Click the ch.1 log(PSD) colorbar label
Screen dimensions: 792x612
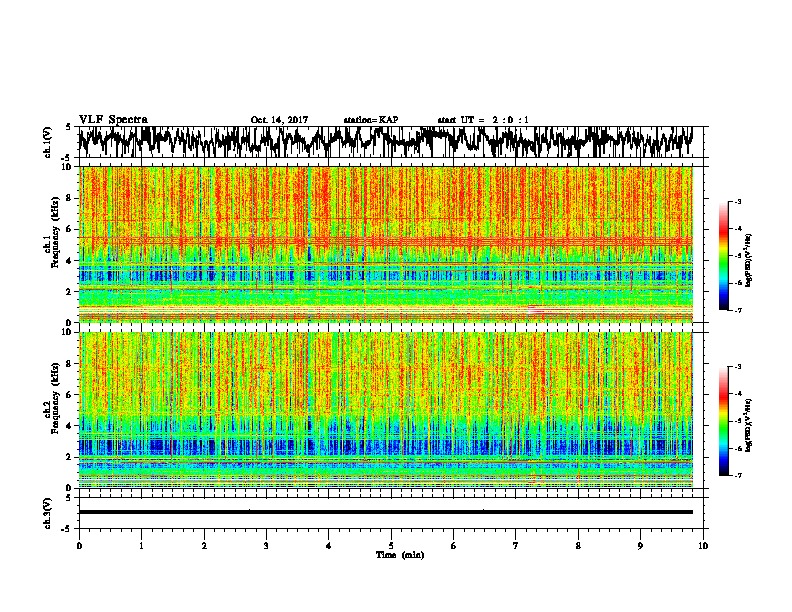pos(749,261)
